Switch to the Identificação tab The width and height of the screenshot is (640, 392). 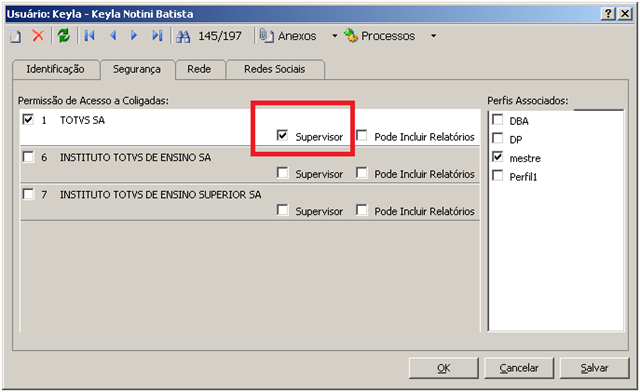[56, 69]
